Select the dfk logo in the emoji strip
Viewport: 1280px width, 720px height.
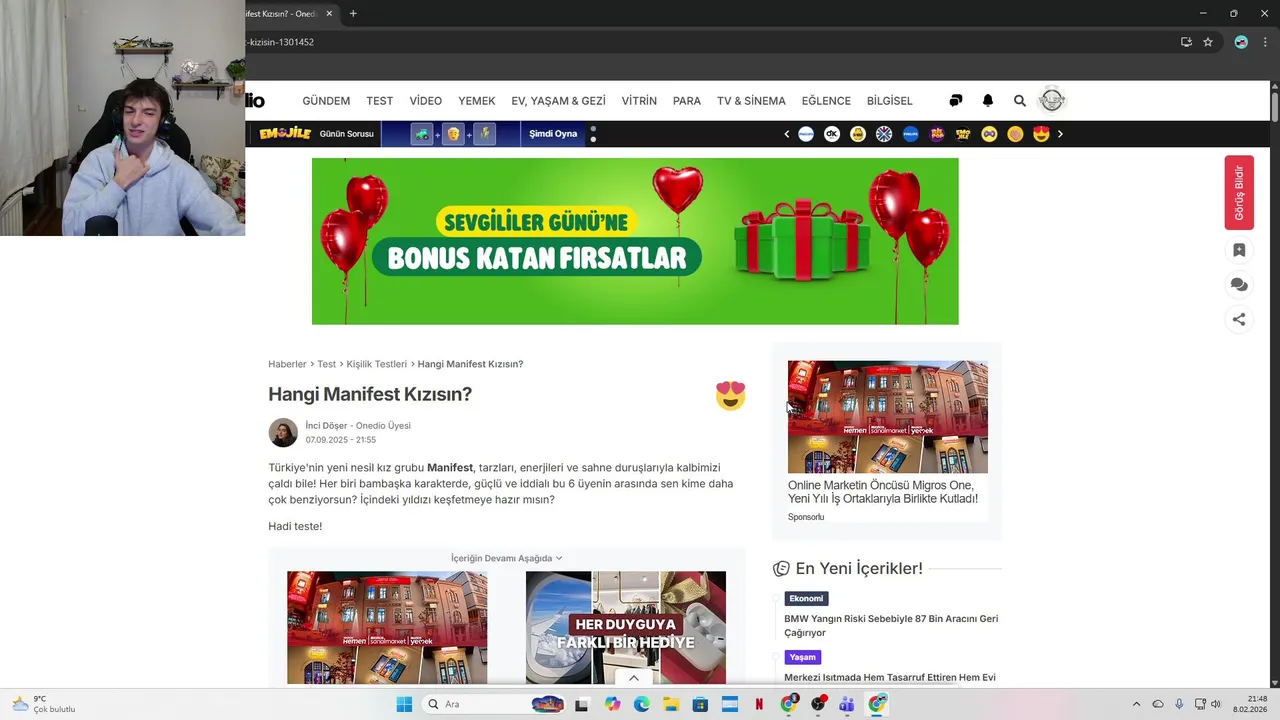832,134
